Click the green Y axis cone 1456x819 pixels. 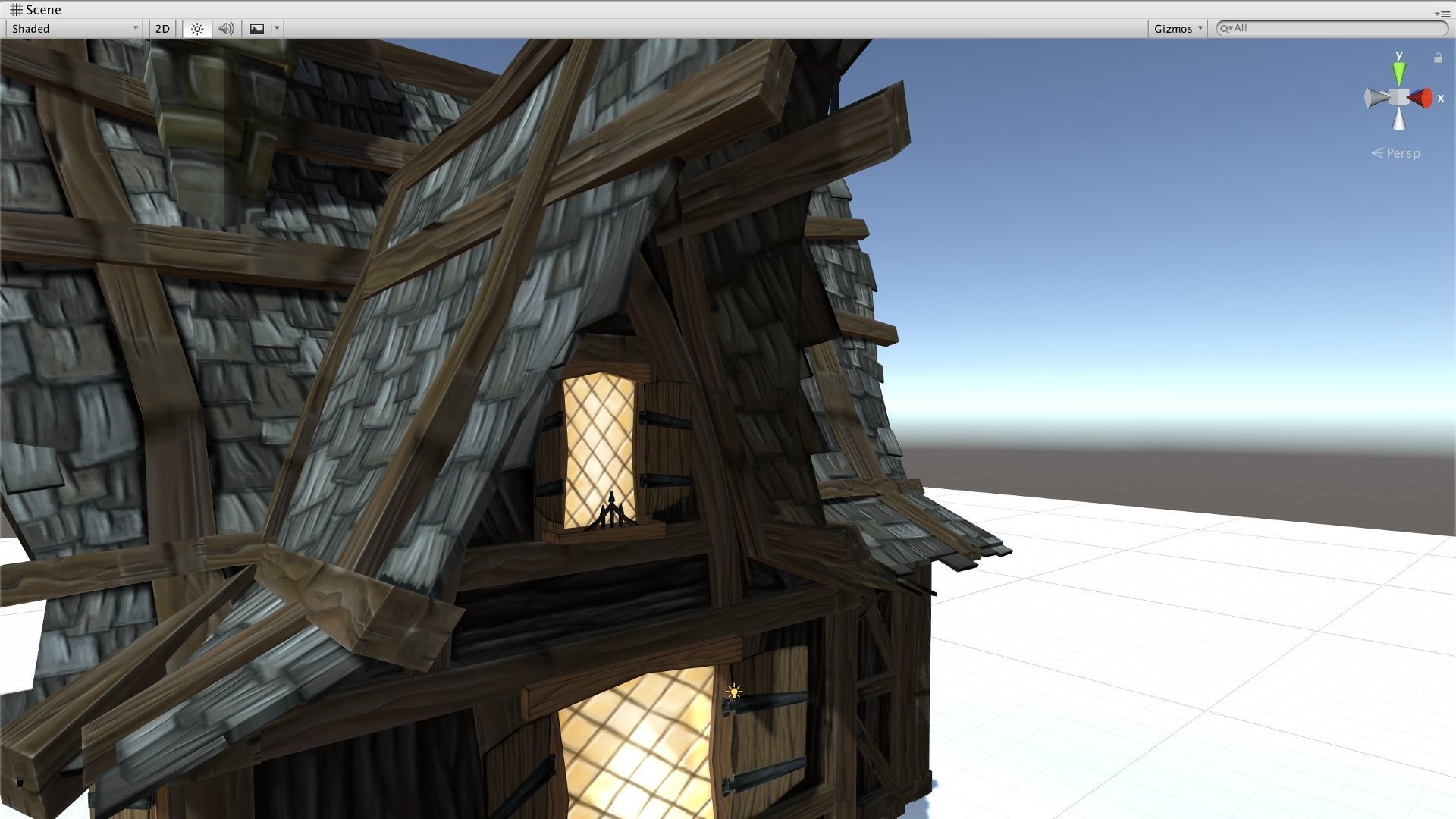click(x=1399, y=74)
